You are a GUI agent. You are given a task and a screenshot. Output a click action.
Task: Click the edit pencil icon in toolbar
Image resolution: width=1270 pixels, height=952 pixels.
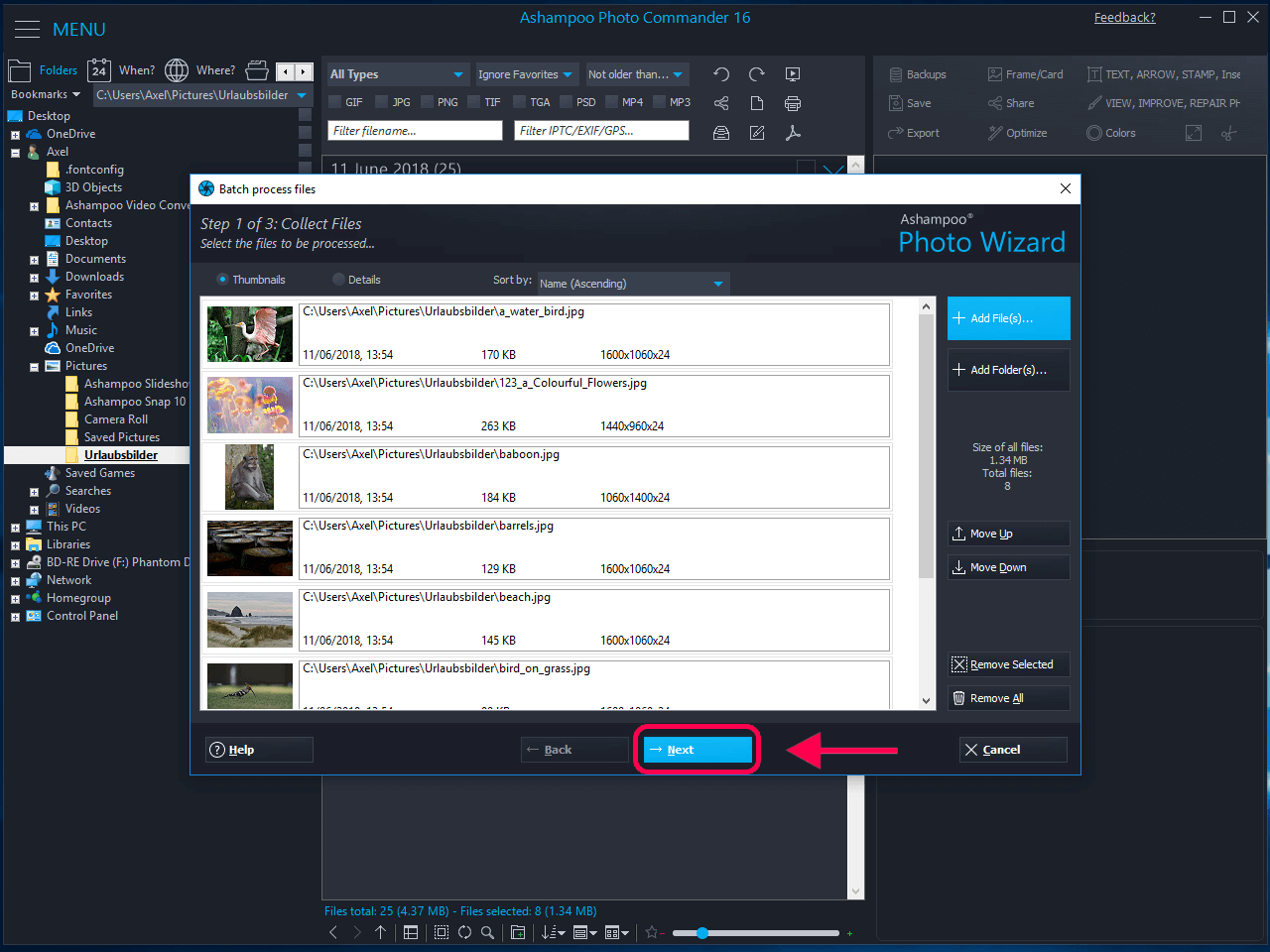coord(757,133)
